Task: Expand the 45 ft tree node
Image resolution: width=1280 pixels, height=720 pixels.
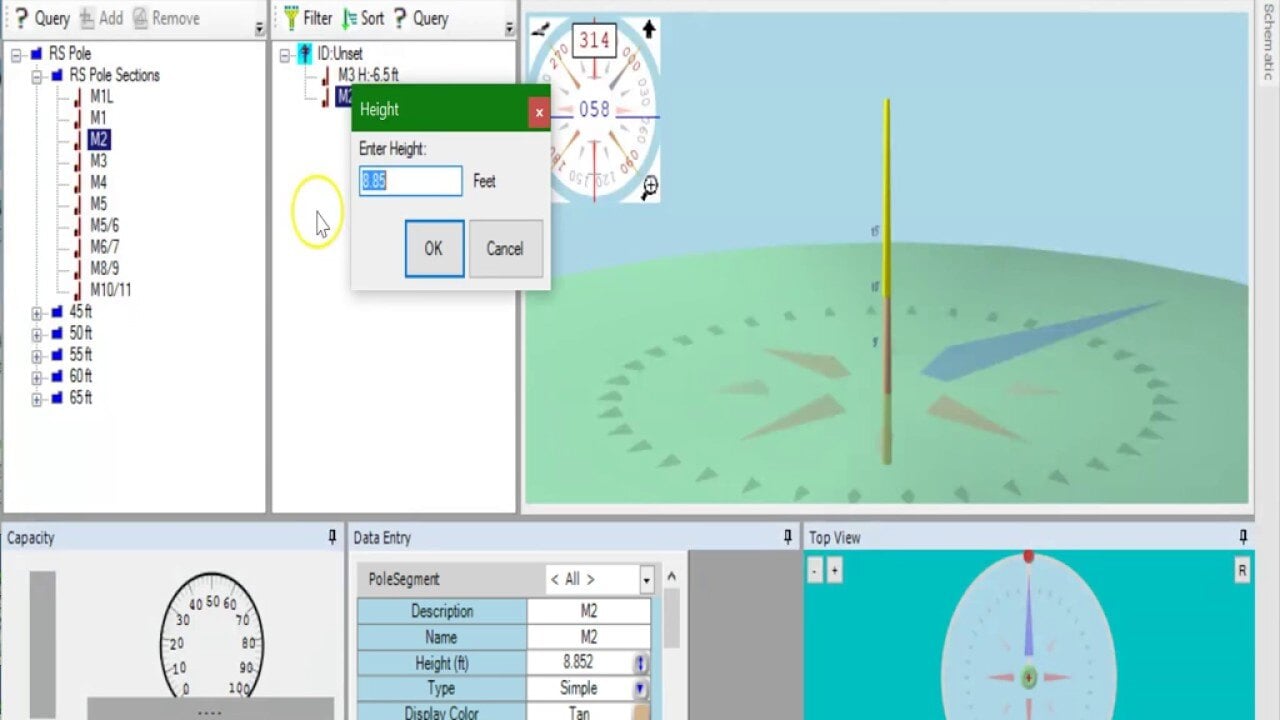Action: click(x=37, y=312)
